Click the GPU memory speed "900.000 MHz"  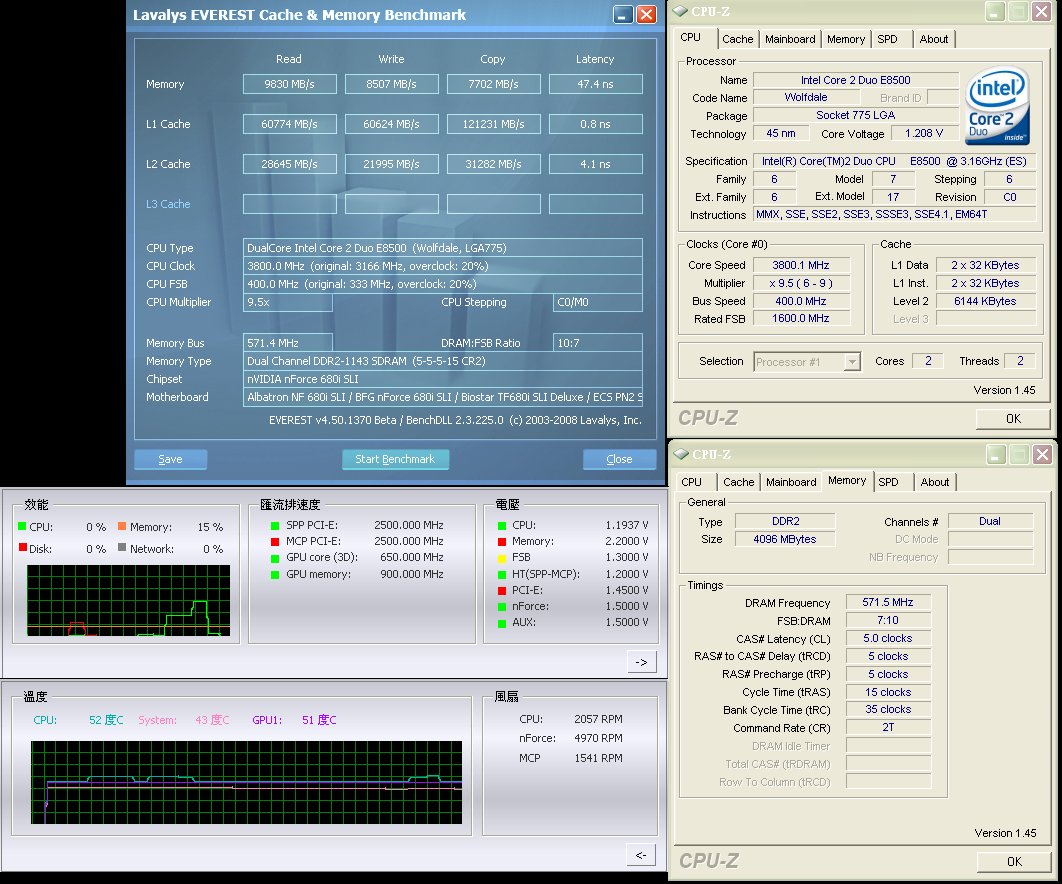(409, 574)
